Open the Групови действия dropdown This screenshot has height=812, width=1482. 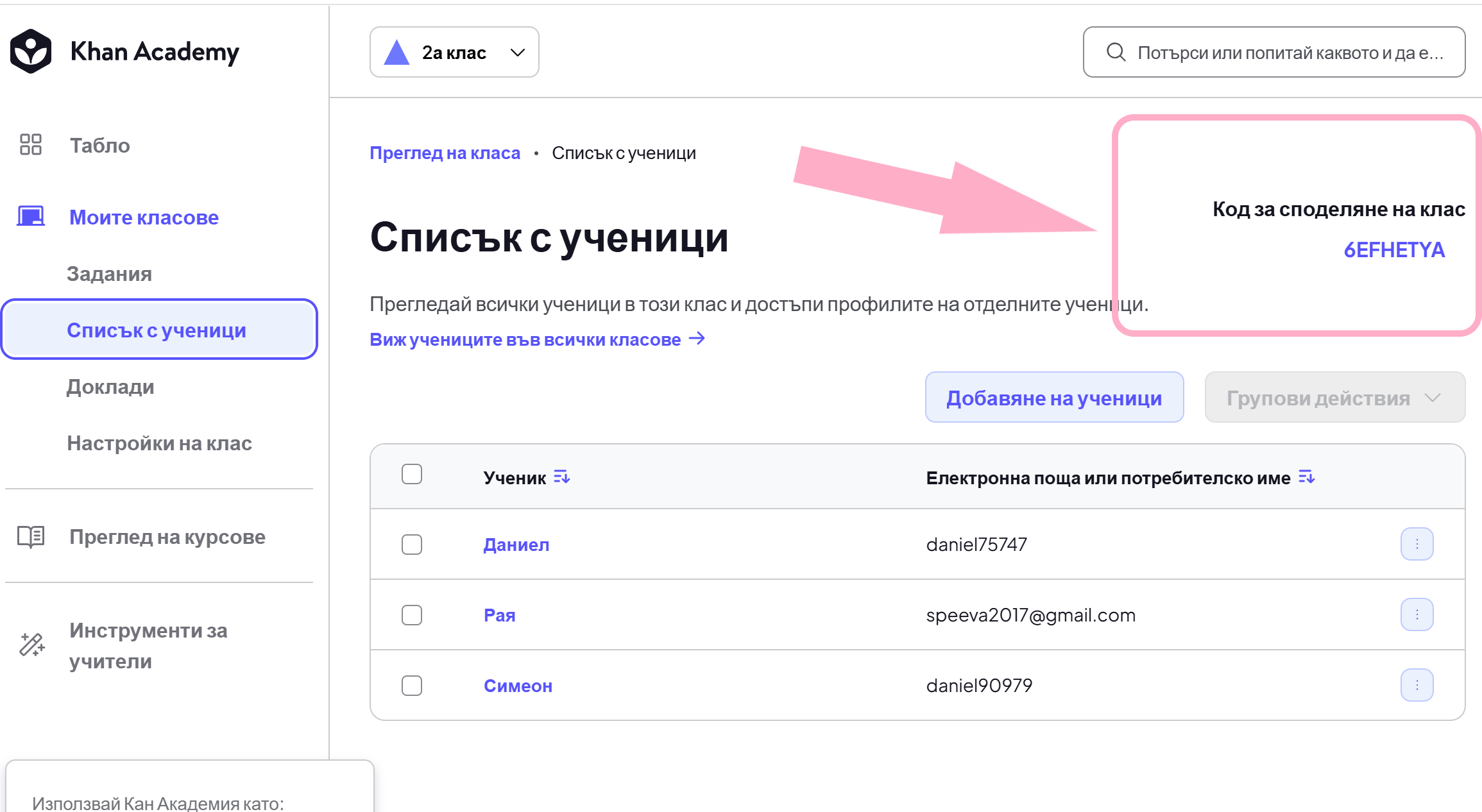pos(1335,398)
